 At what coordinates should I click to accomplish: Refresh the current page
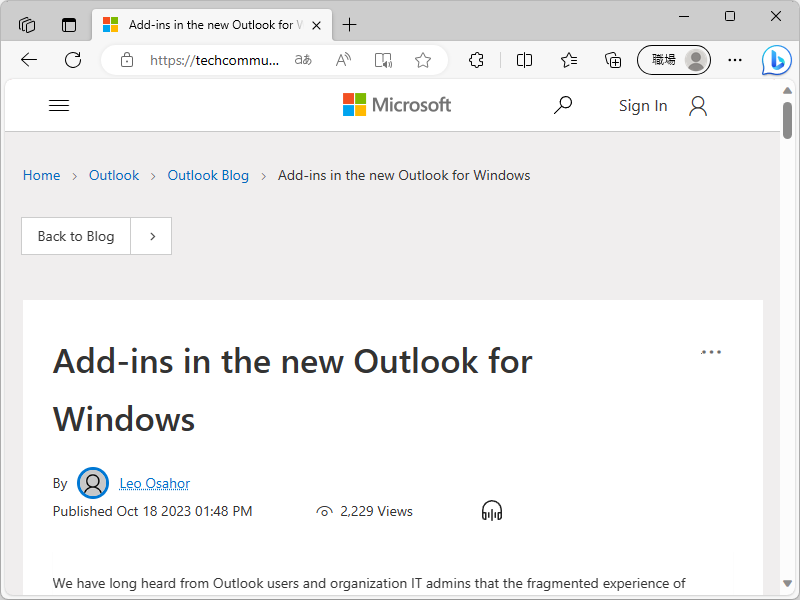(x=73, y=60)
